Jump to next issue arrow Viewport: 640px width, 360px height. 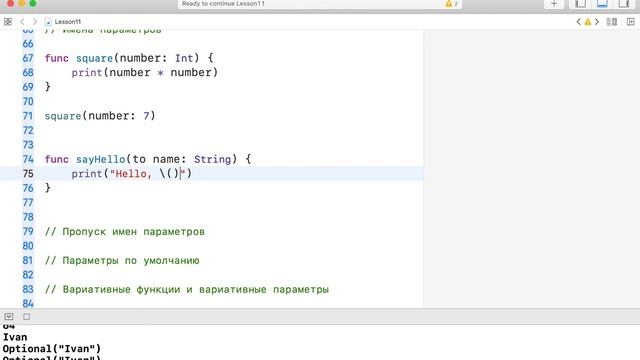597,22
